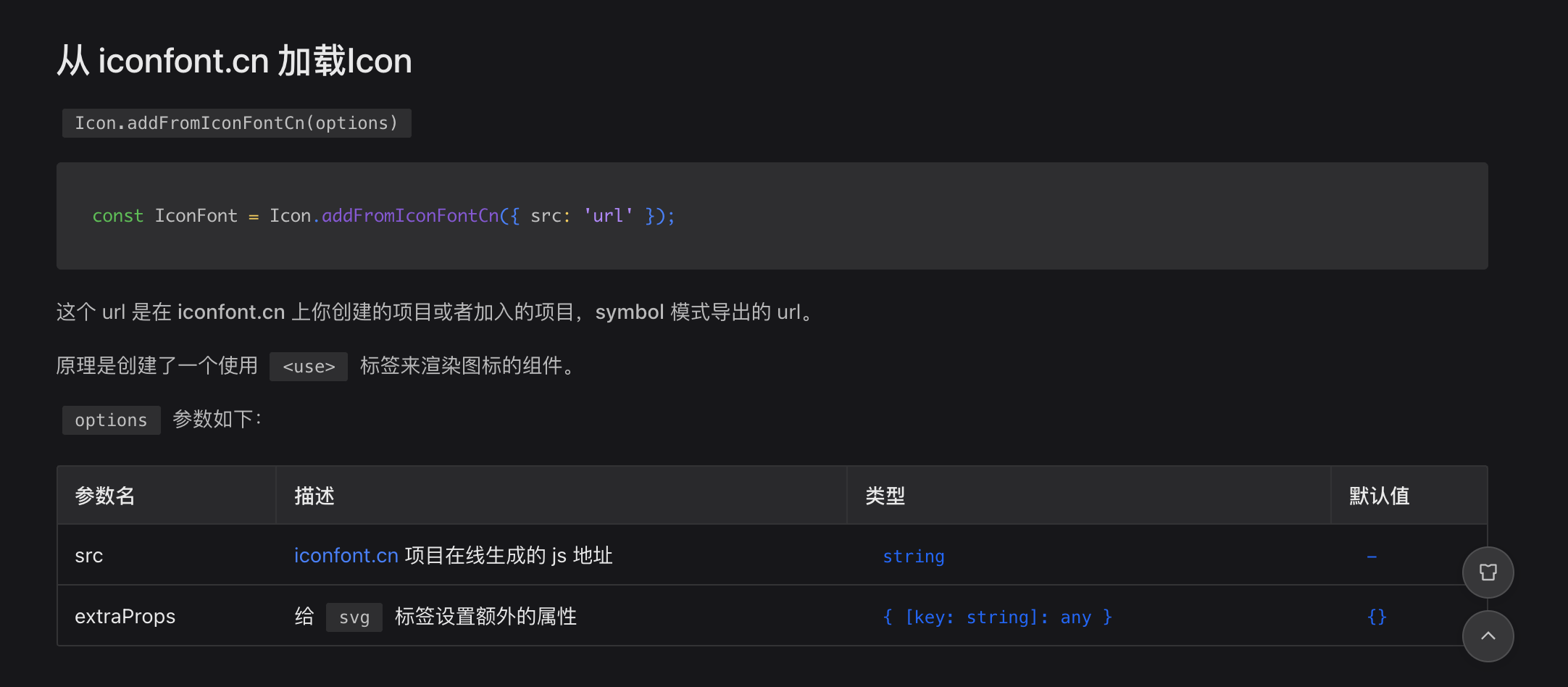1568x687 pixels.
Task: Click the {} default value for extraProps
Action: 1375,617
